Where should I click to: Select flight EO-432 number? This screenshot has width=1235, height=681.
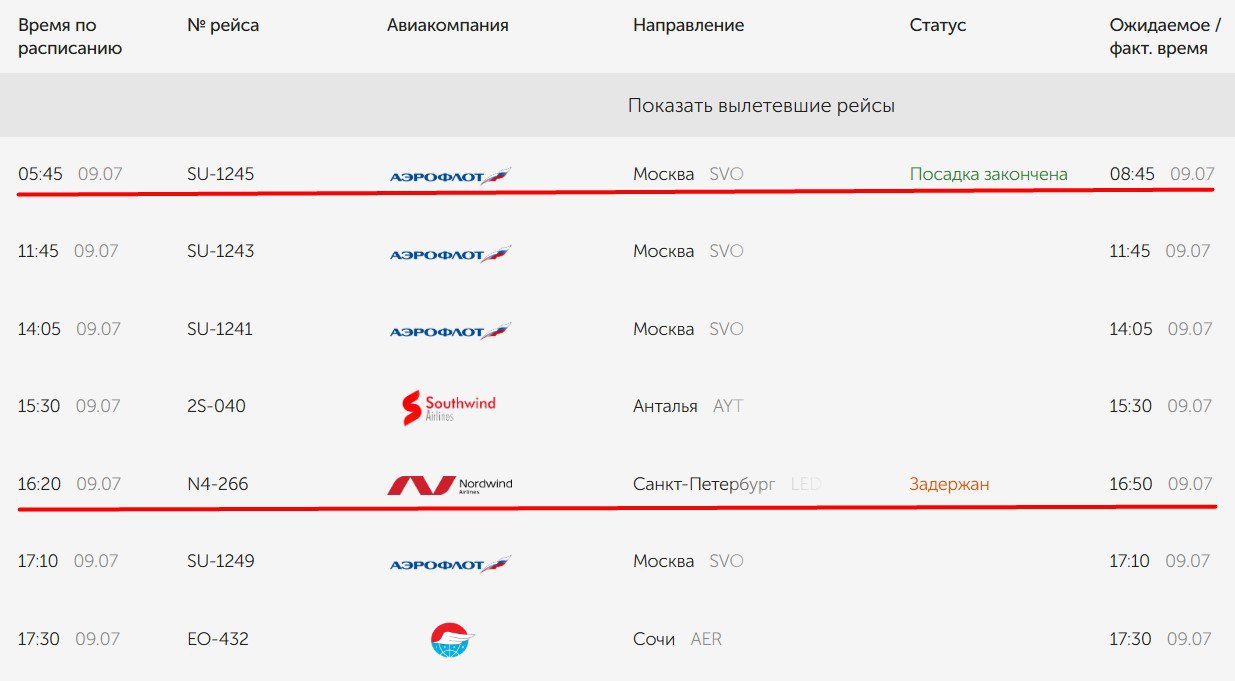click(218, 639)
